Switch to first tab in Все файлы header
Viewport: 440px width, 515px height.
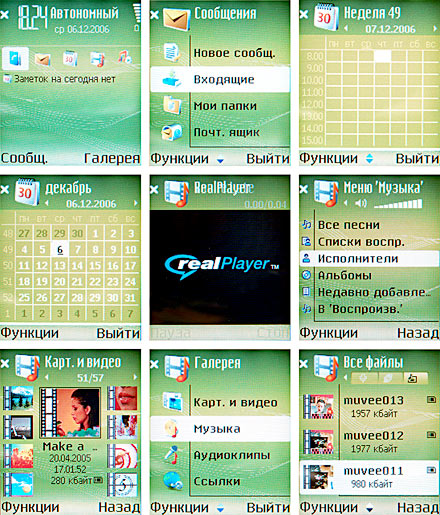click(x=364, y=378)
